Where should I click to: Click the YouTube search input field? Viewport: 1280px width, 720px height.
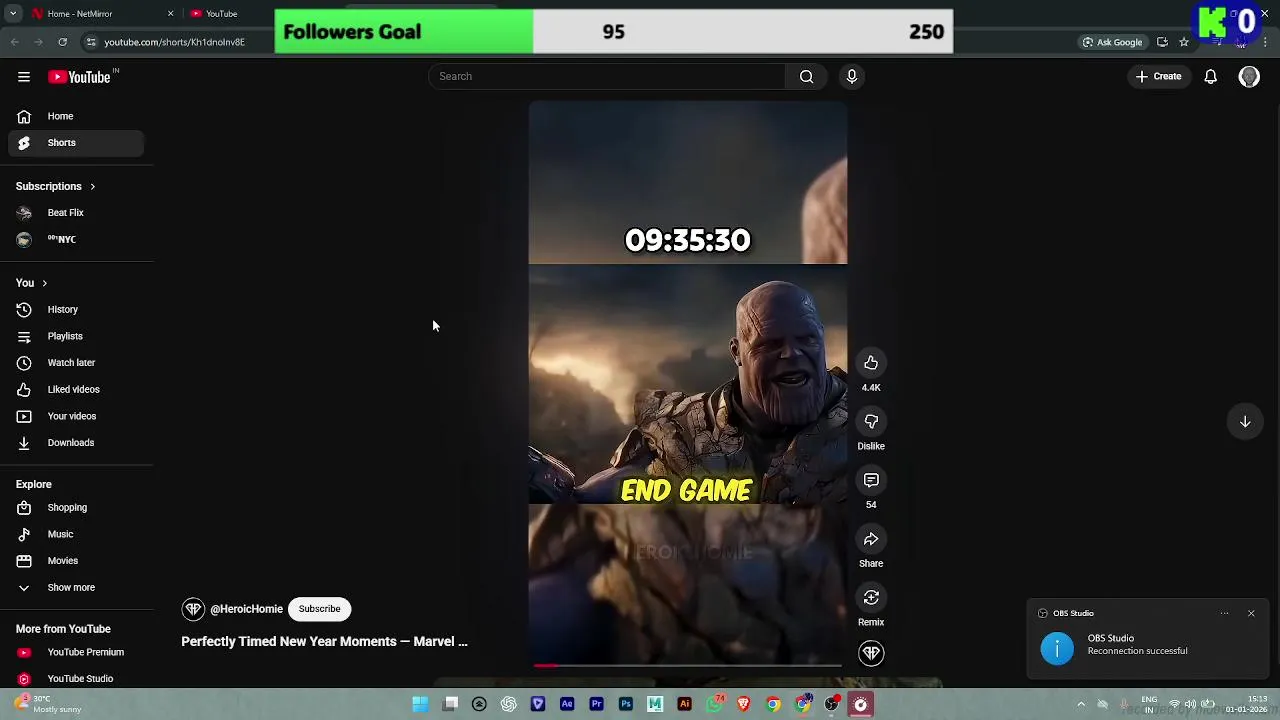pyautogui.click(x=607, y=76)
